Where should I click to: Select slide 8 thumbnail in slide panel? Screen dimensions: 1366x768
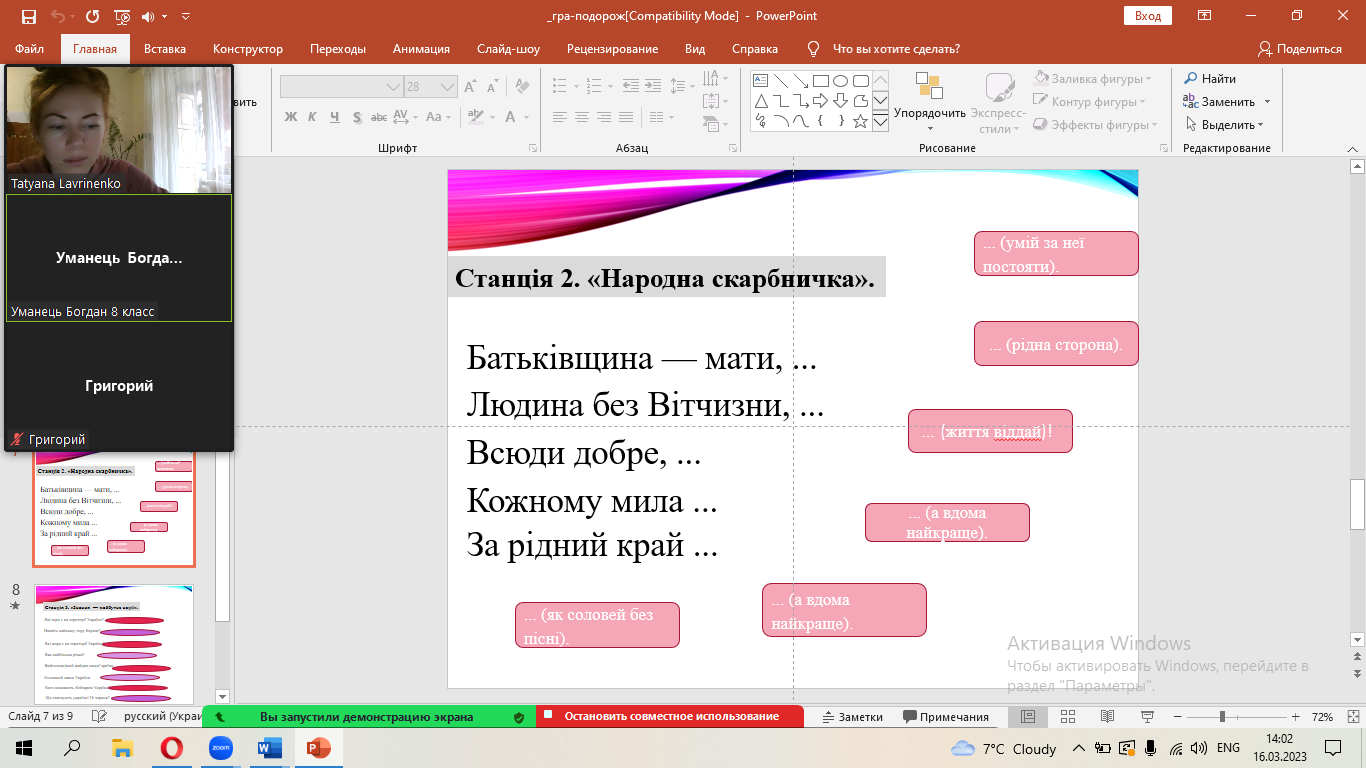click(114, 644)
